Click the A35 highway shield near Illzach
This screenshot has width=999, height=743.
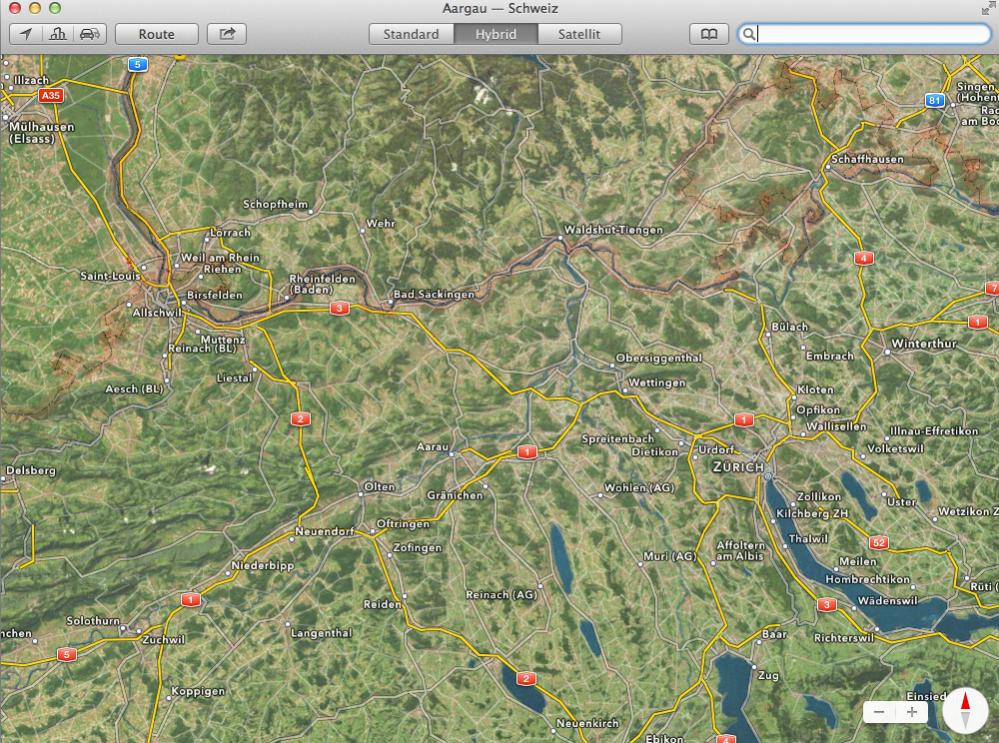[x=50, y=96]
